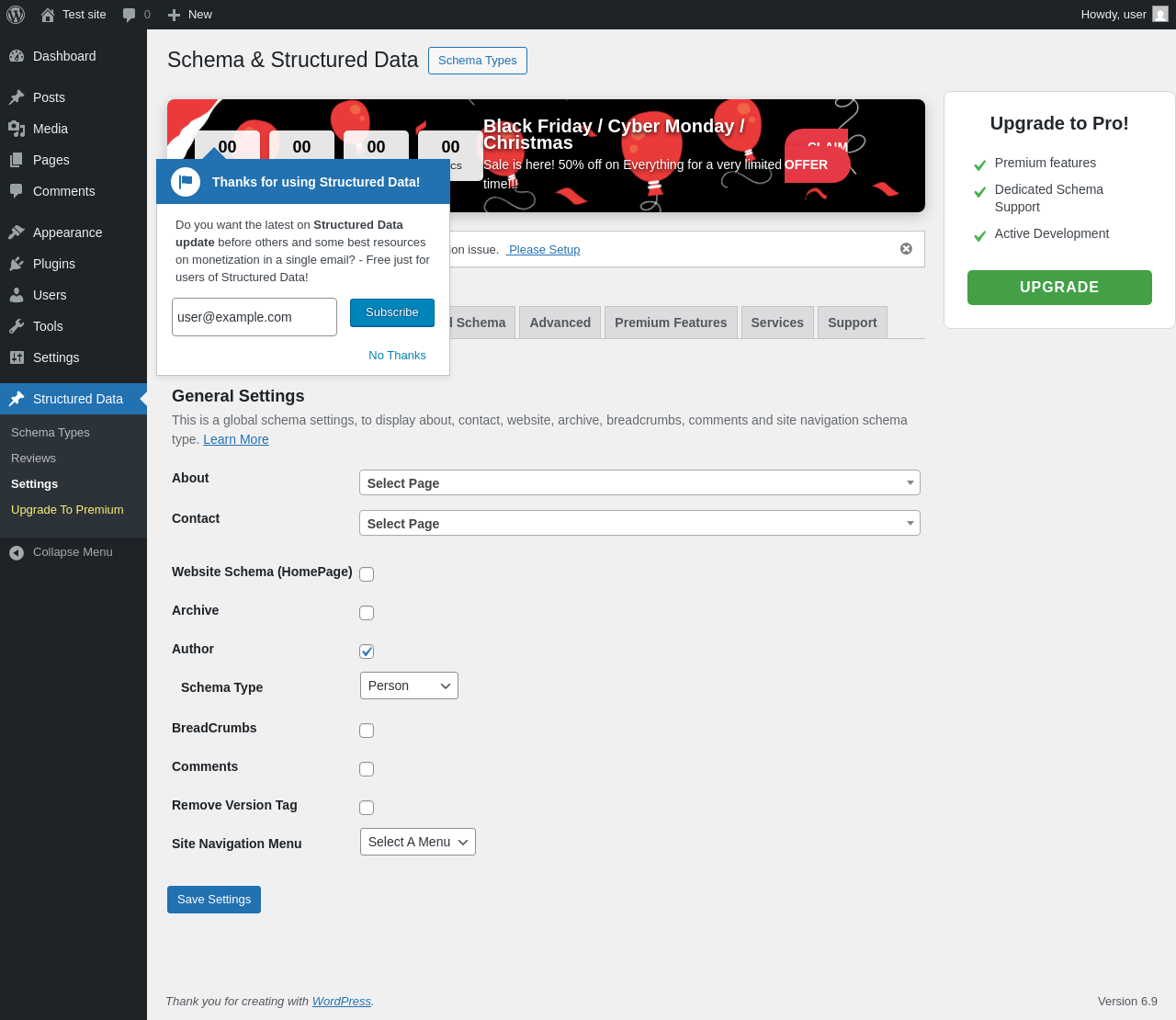Open the About page dropdown

(x=639, y=482)
